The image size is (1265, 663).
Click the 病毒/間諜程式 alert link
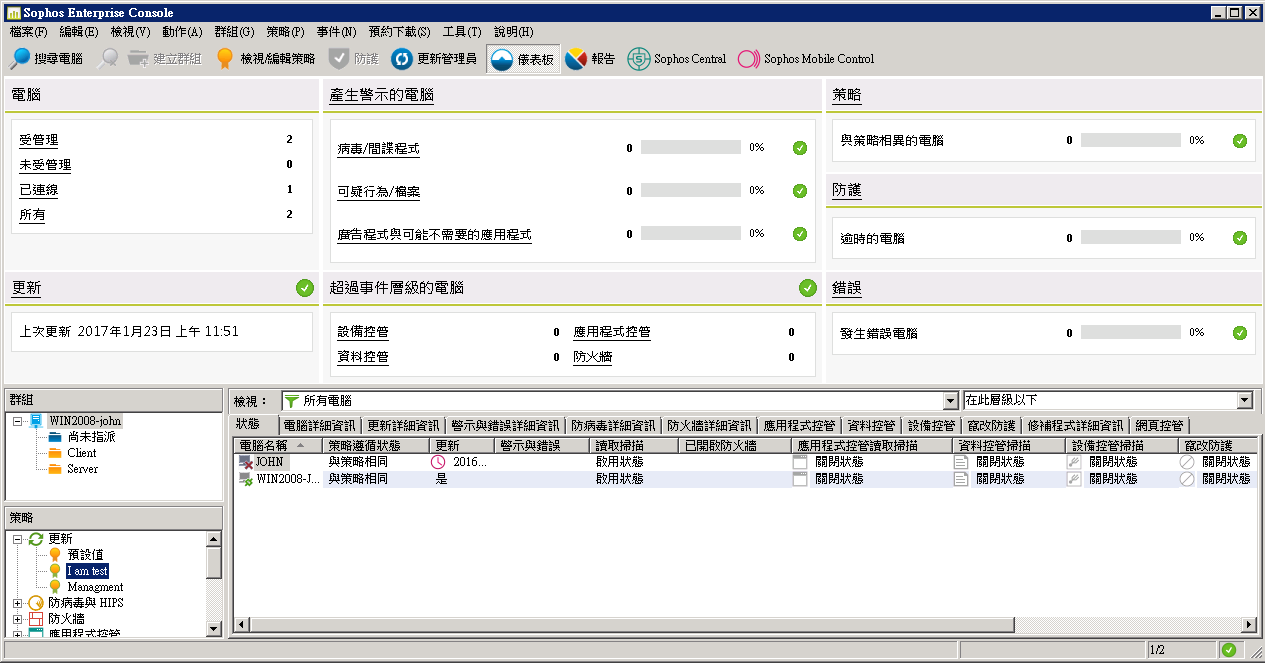[378, 148]
